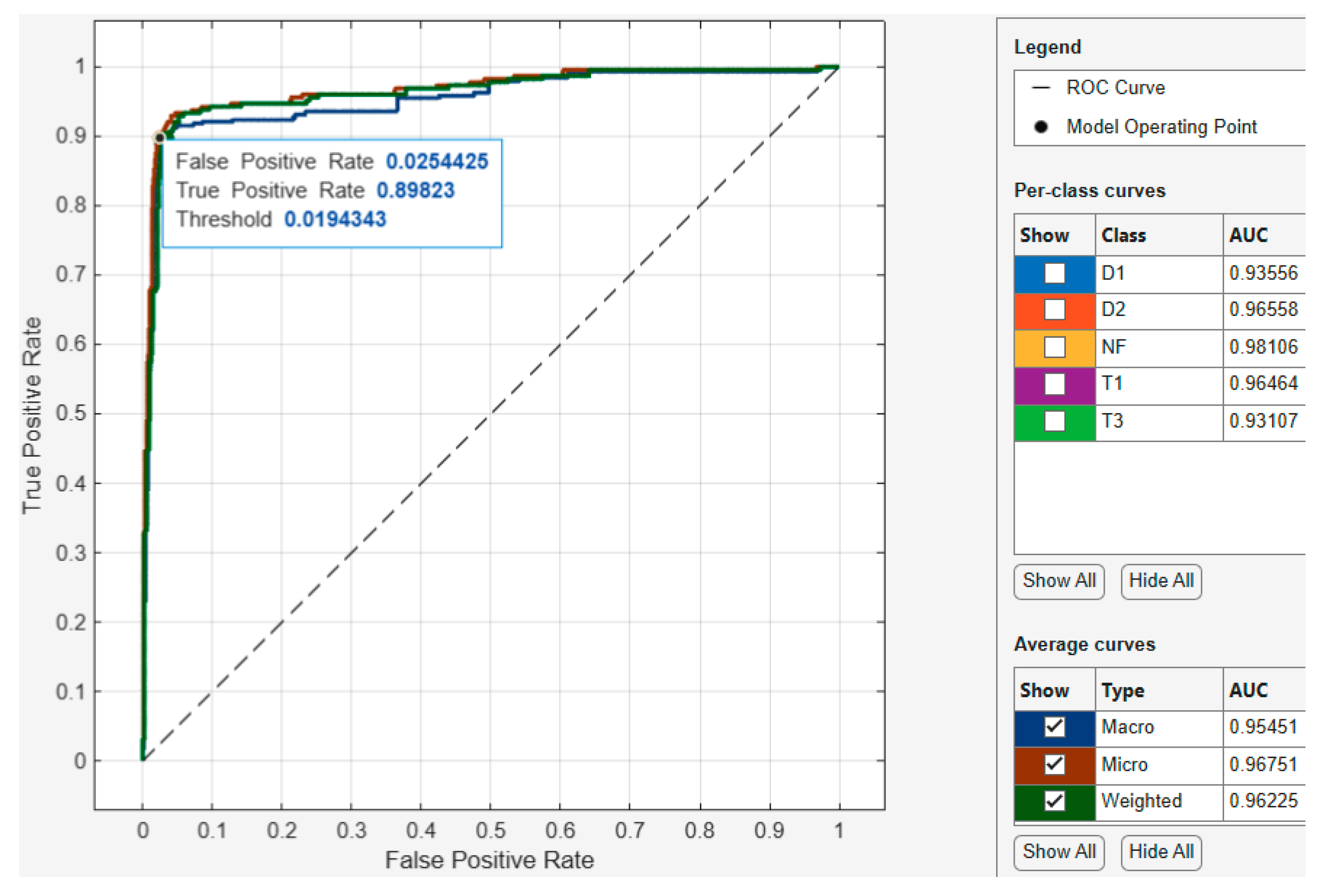
Task: Disable the Weighted average curve
Action: click(1054, 801)
